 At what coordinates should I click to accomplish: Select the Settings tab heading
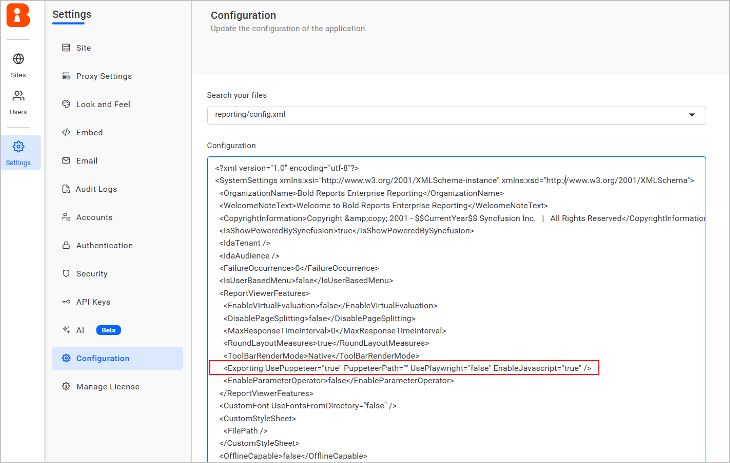coord(72,14)
